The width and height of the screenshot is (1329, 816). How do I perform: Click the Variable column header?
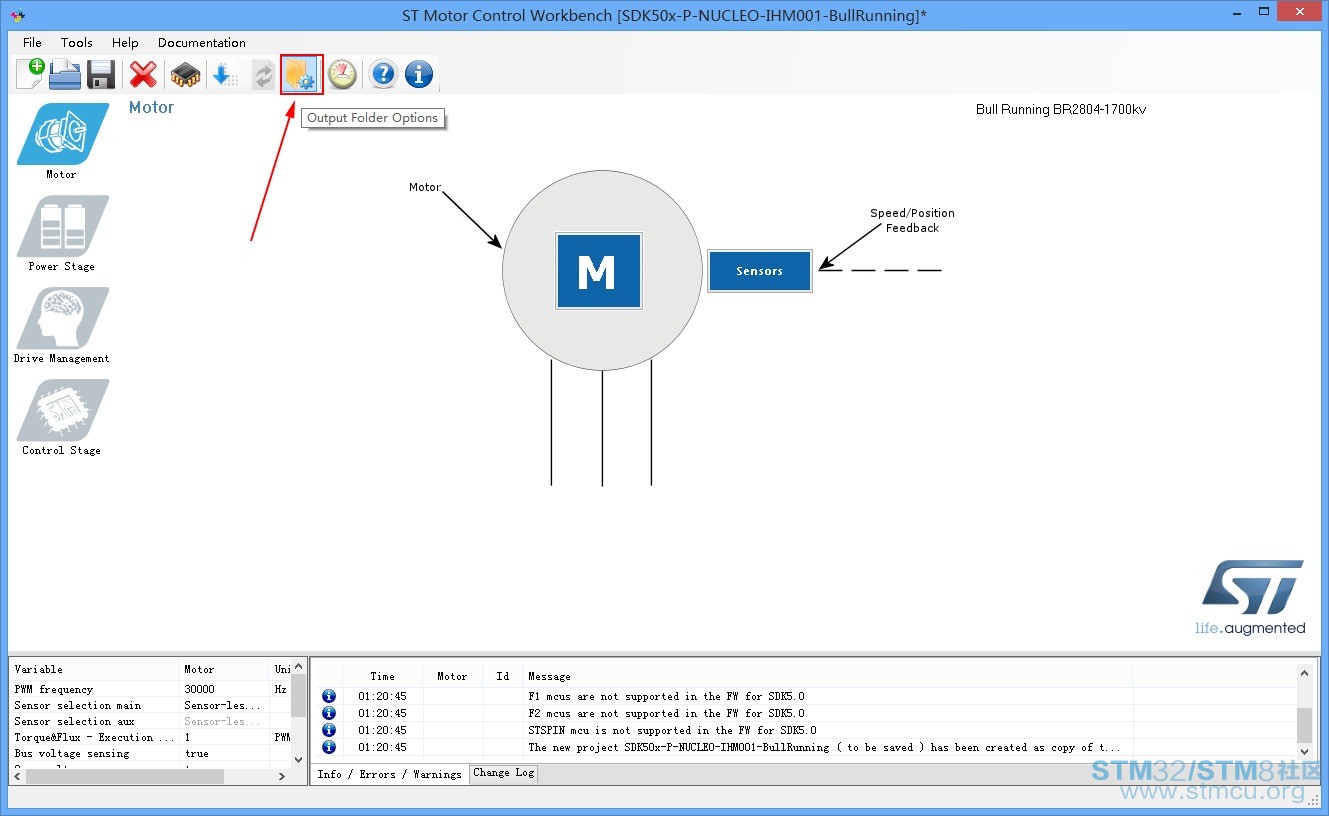click(94, 669)
